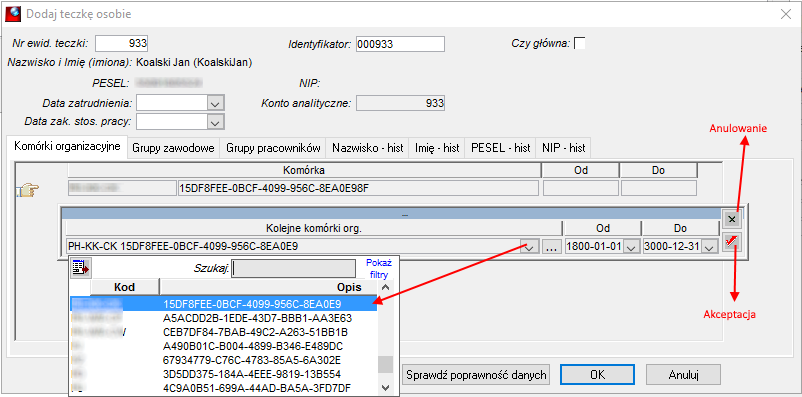This screenshot has height=397, width=802.
Task: Select list row A5ACDD2B-1EDE-43D7-BBB1-AA3E63
Action: tap(224, 318)
